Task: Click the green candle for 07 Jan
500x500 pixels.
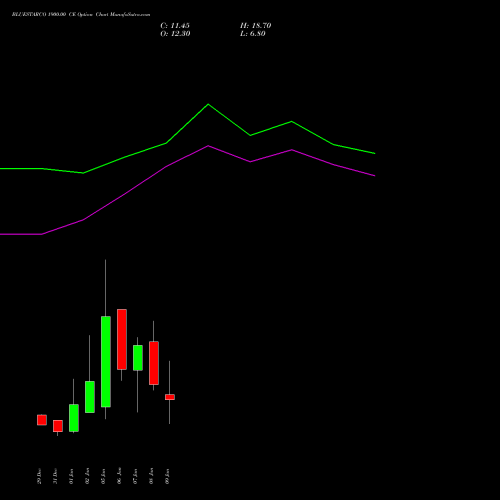Action: coord(138,358)
